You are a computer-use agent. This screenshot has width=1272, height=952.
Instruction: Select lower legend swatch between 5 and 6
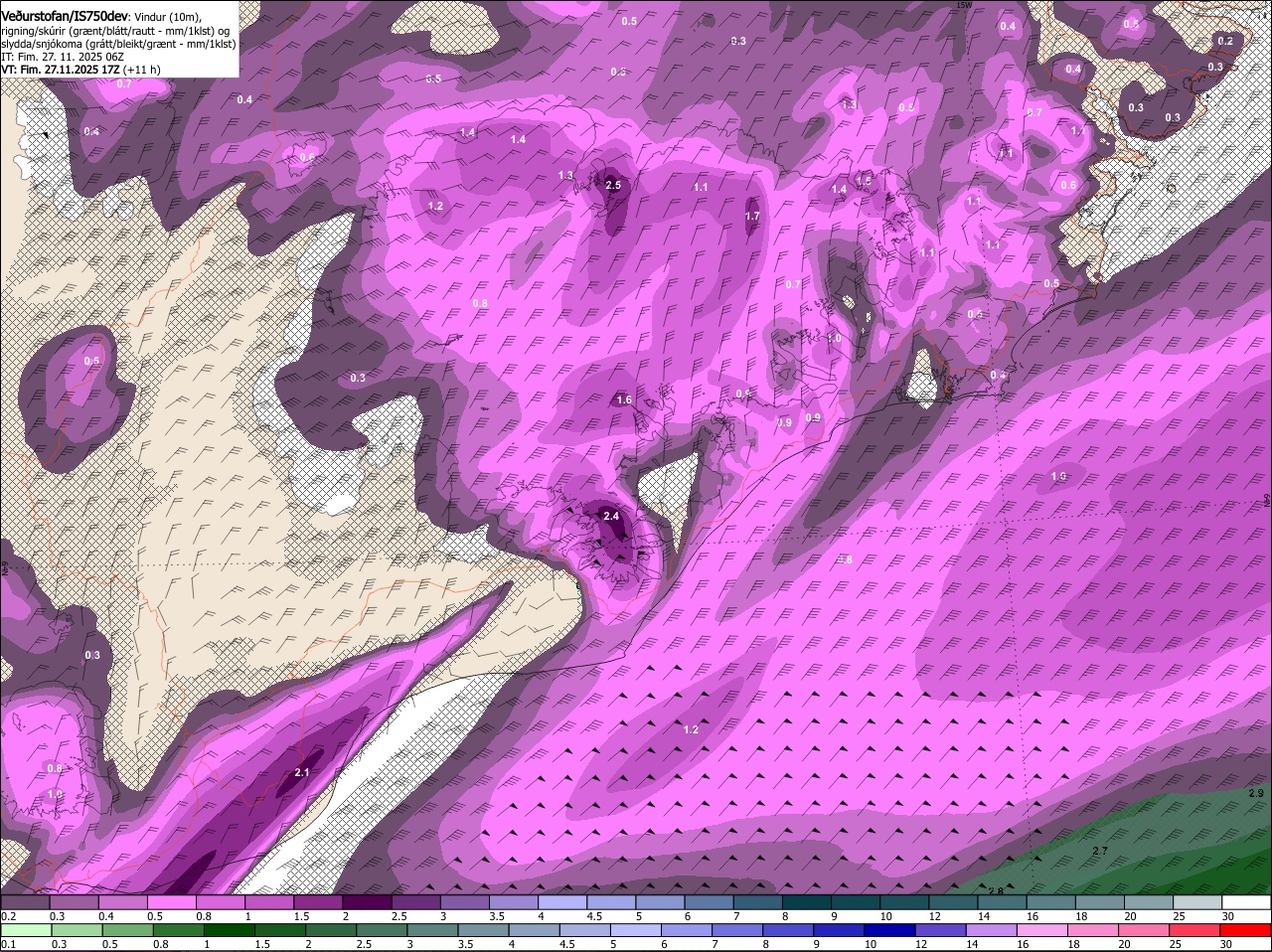click(x=636, y=930)
